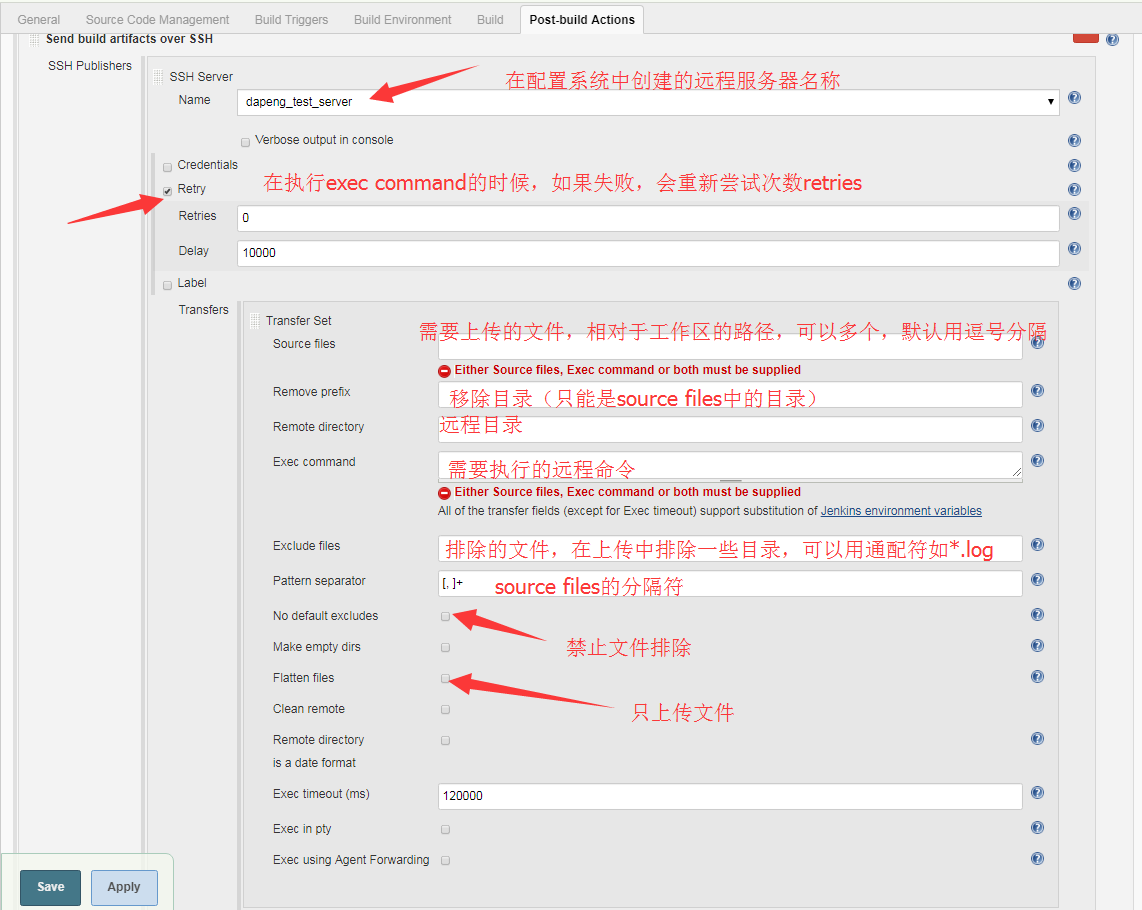Click the Exec command textarea resize grip
1142x910 pixels.
pyautogui.click(x=1017, y=473)
